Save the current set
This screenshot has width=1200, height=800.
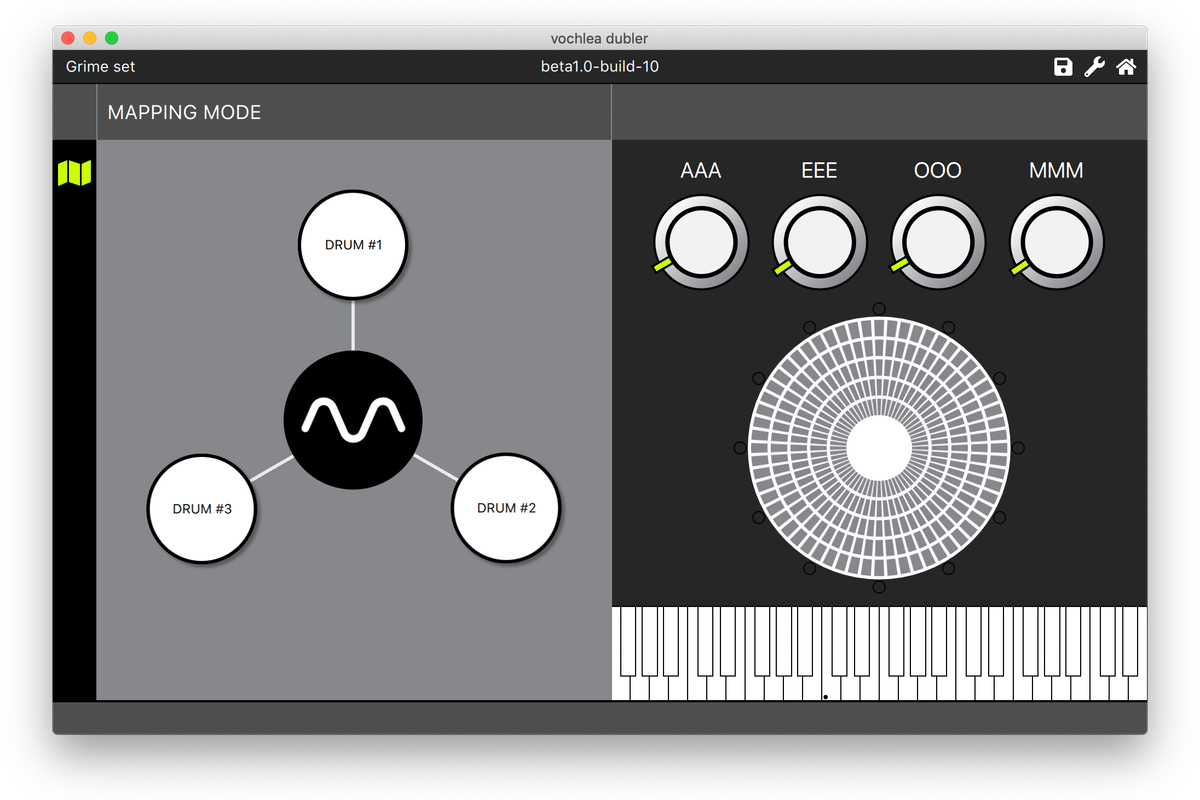pyautogui.click(x=1062, y=67)
